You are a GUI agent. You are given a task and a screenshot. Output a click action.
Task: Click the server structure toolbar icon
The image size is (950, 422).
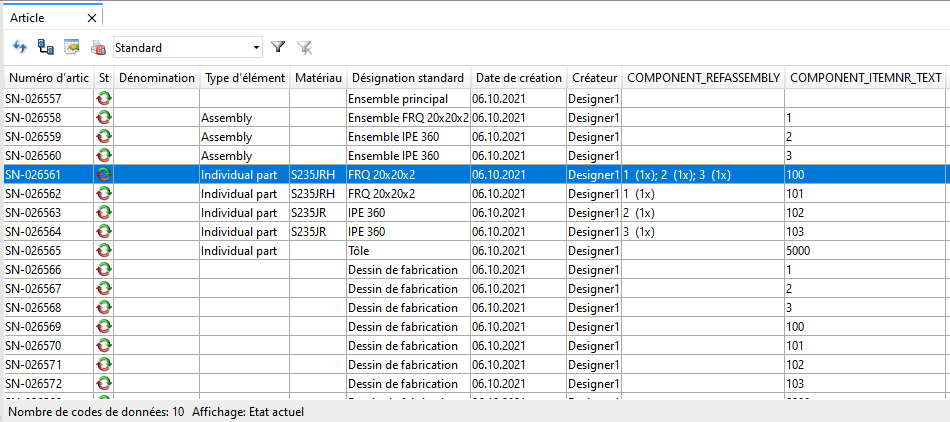[x=45, y=47]
